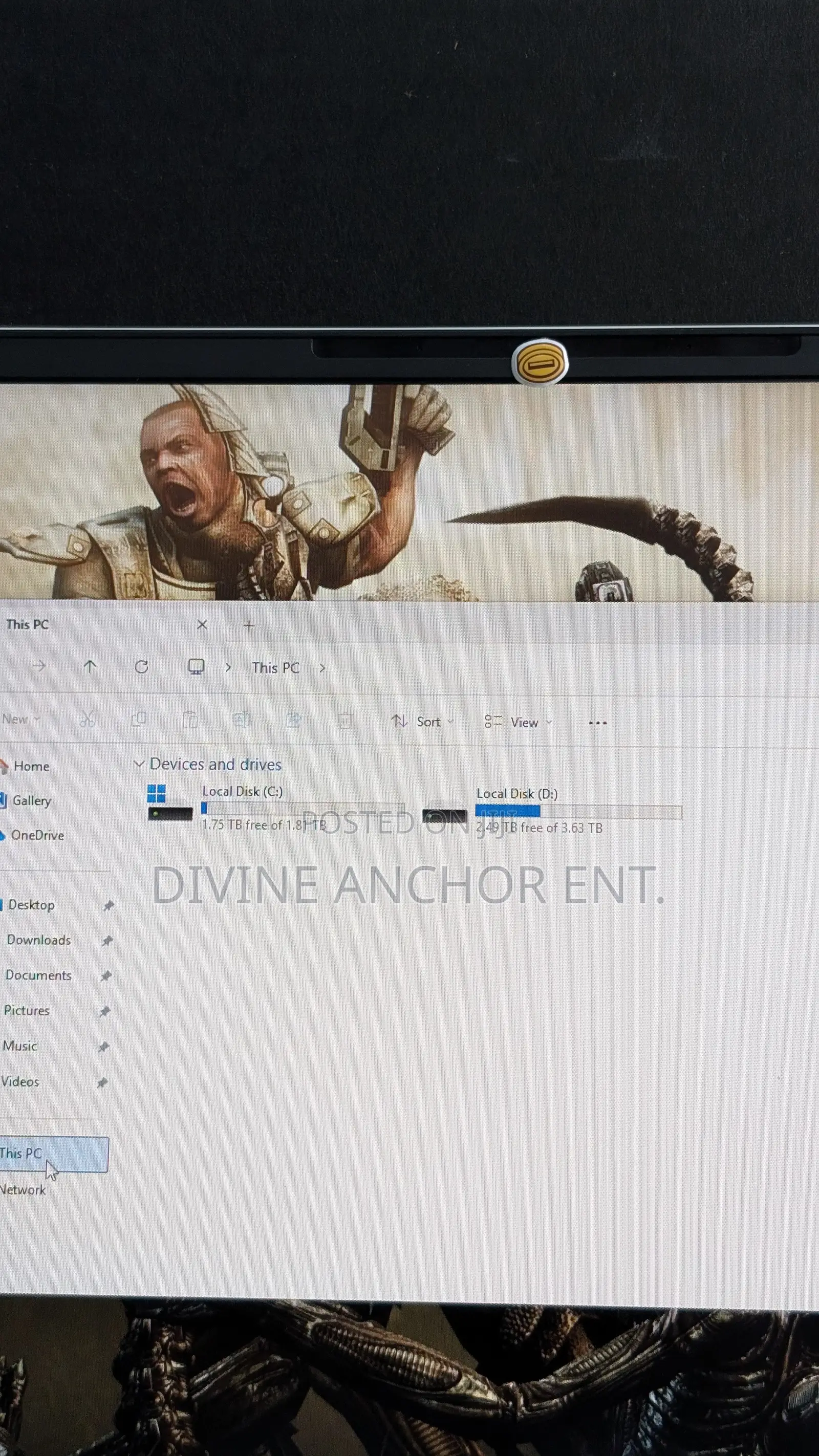Close the This PC tab
The width and height of the screenshot is (819, 1456).
pos(202,624)
